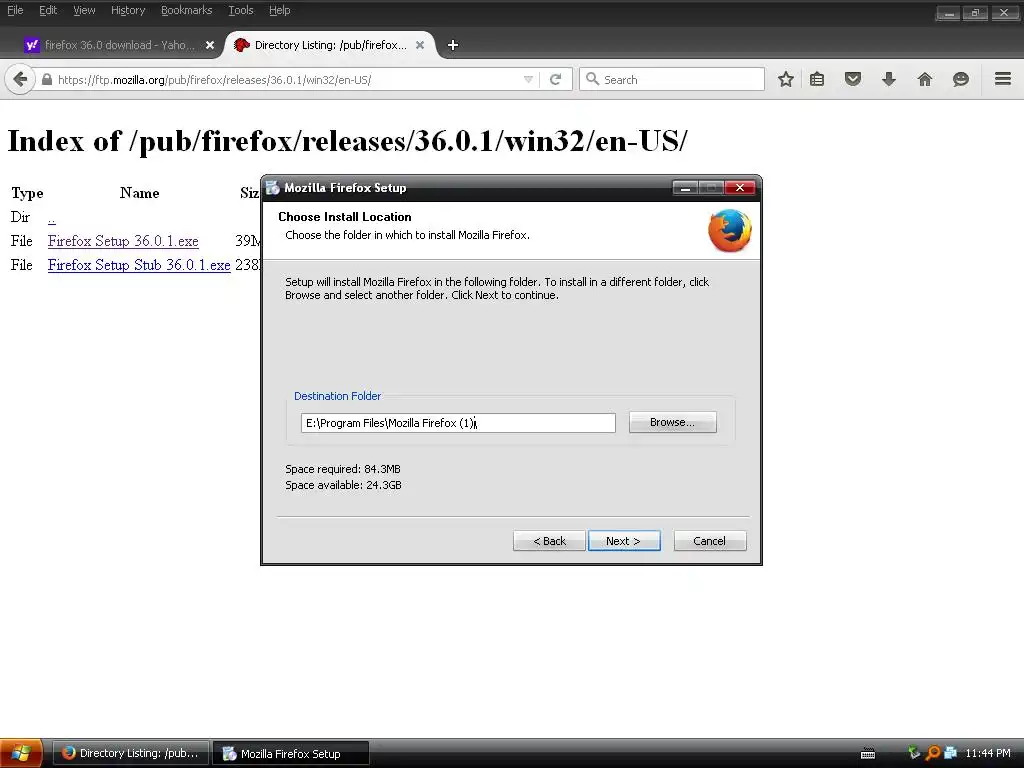The image size is (1024, 768).
Task: Open the File menu
Action: coord(15,10)
